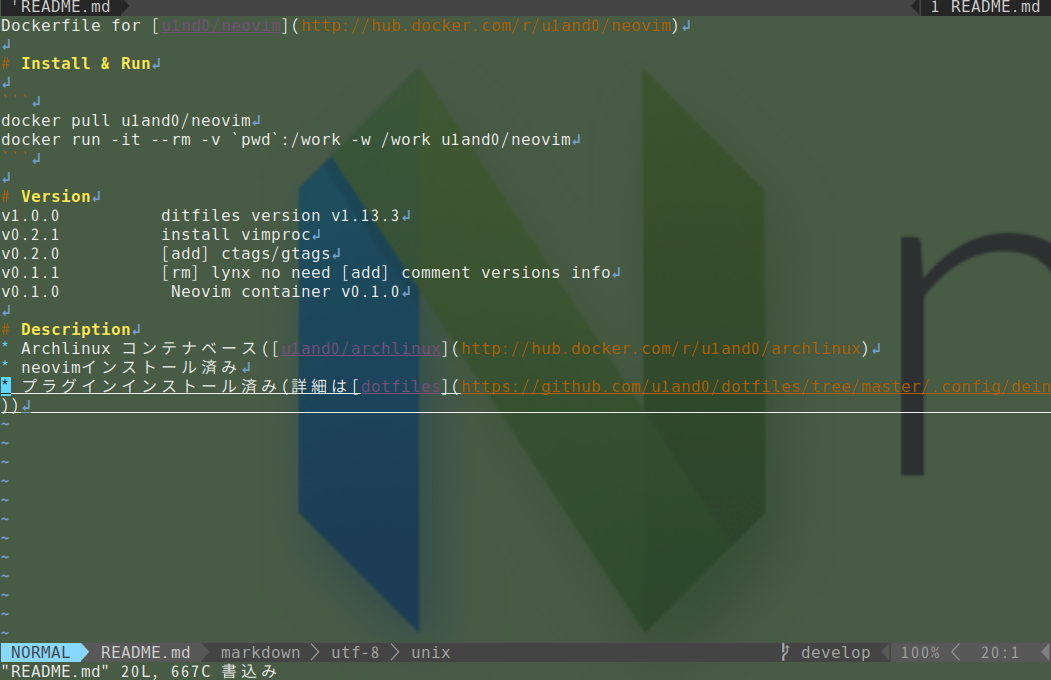Image resolution: width=1051 pixels, height=680 pixels.
Task: Open the u1nd0/neovim link text
Action: tap(221, 26)
